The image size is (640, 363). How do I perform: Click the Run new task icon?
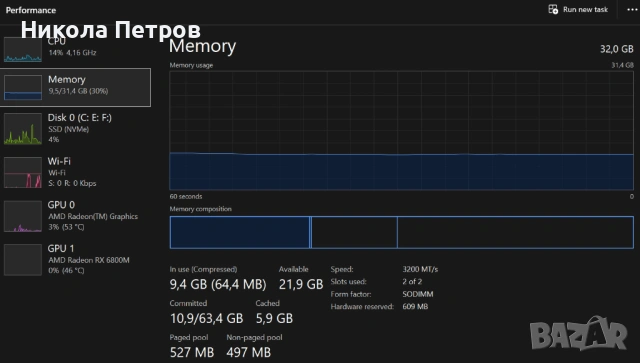tap(553, 9)
